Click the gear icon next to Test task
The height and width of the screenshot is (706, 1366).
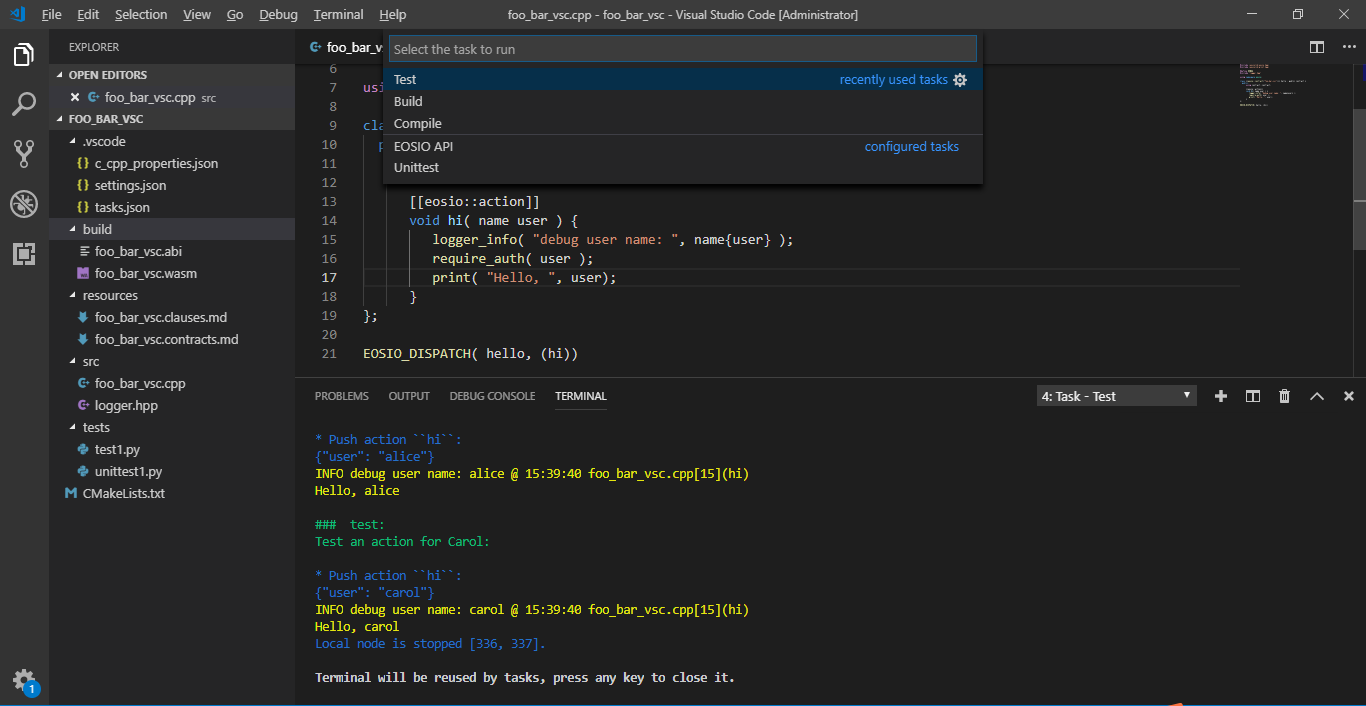[960, 80]
